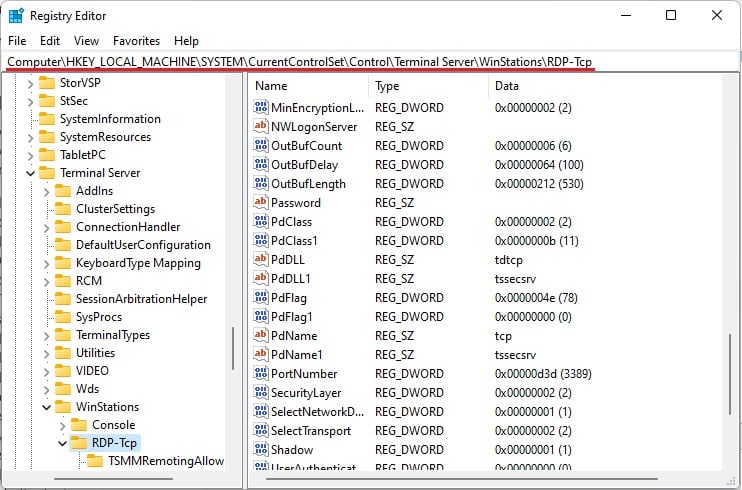Open the Favorites menu
742x490 pixels.
click(x=136, y=41)
